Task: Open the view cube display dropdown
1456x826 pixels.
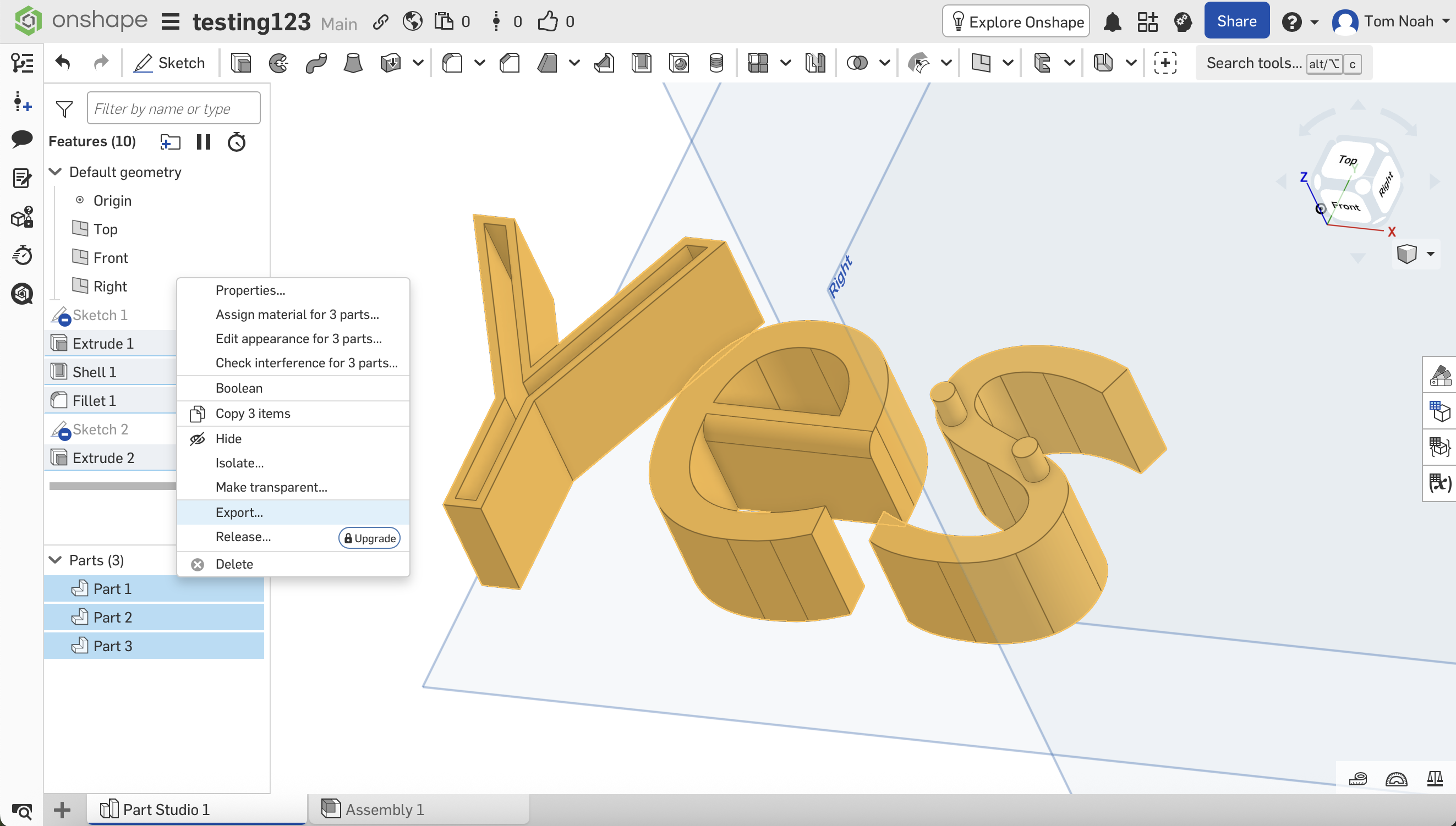Action: tap(1430, 254)
